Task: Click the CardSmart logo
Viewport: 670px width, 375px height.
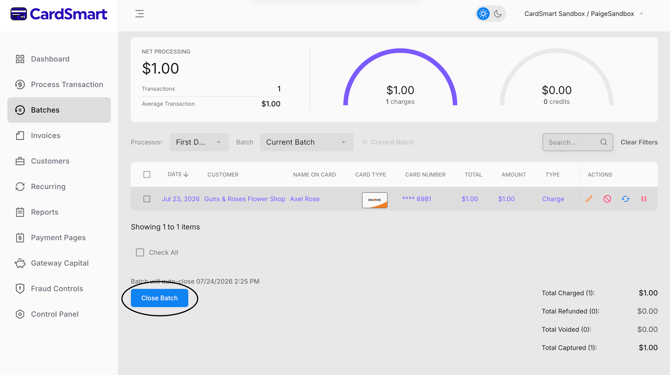Action: click(59, 14)
